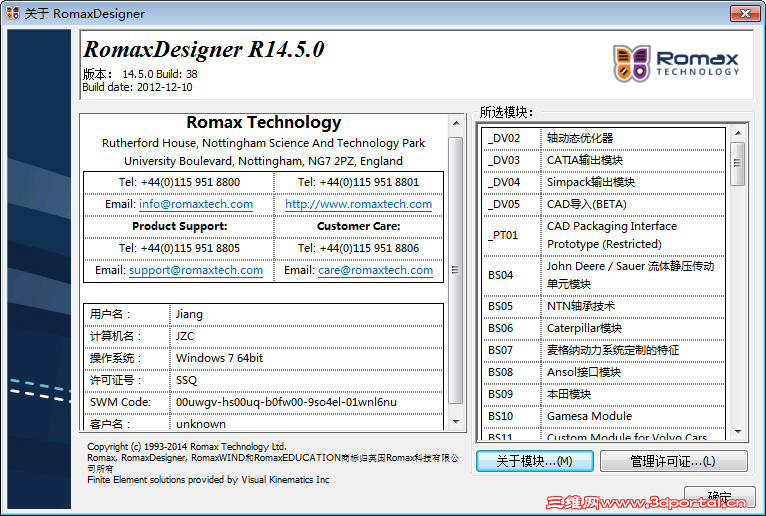Click the 用户名 value Jiang
The height and width of the screenshot is (516, 766).
[x=189, y=314]
